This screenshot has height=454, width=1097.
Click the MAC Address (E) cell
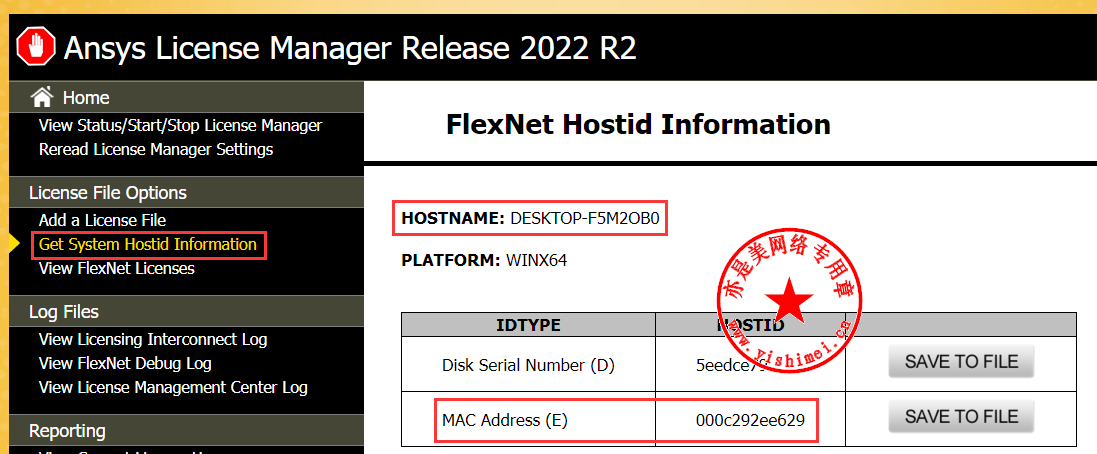coord(528,420)
